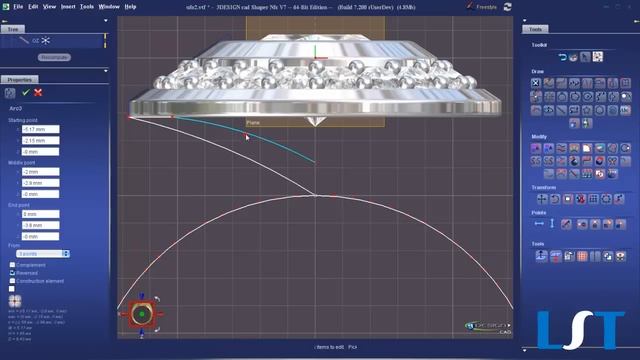Click the undo arrow in Toolkit

coord(562,57)
